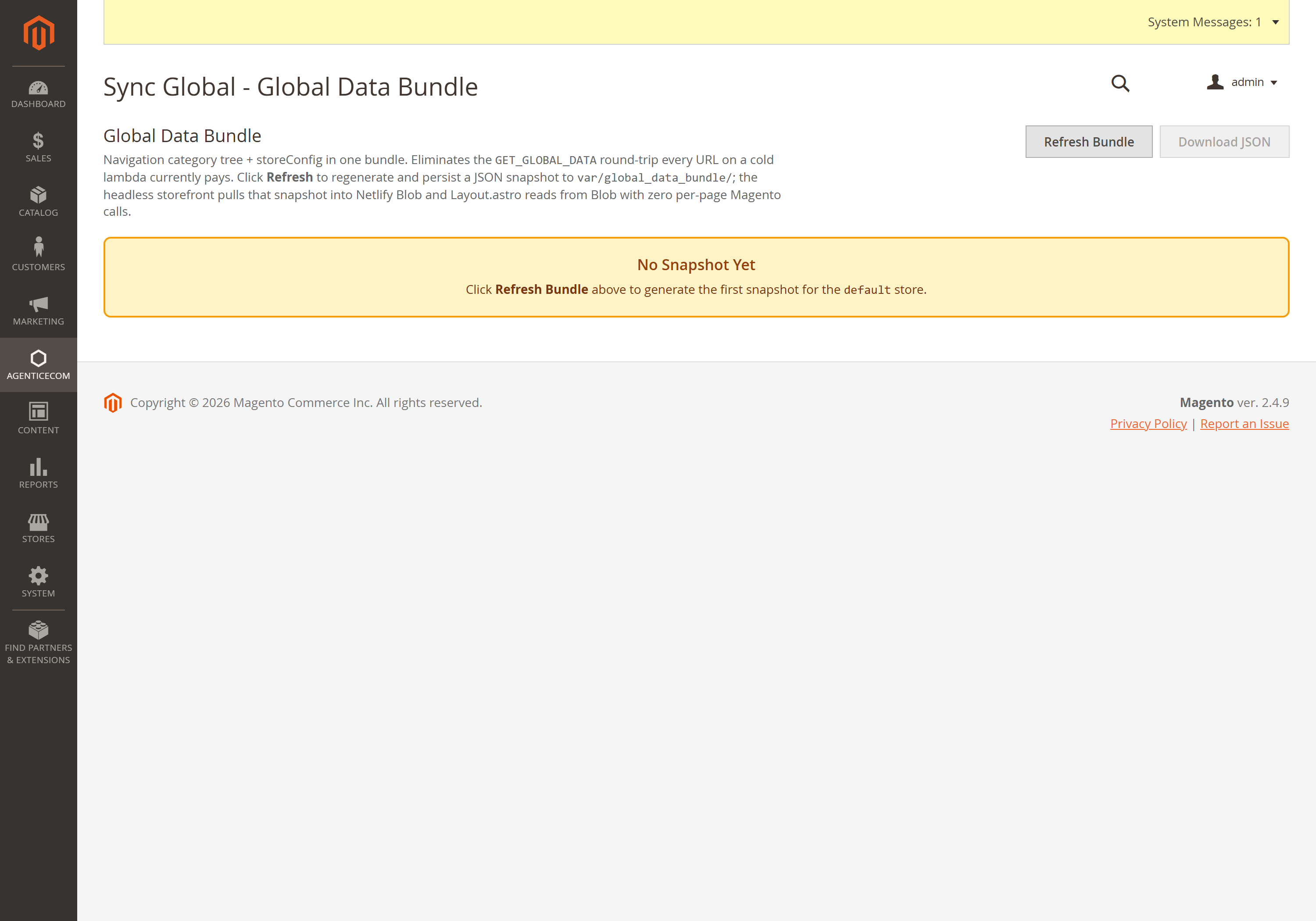Click the System Messages: 1 text
The width and height of the screenshot is (1316, 921).
1204,22
